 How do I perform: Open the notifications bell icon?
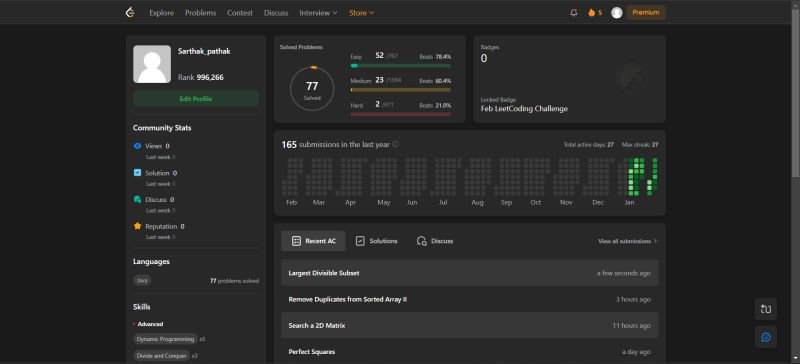(573, 13)
